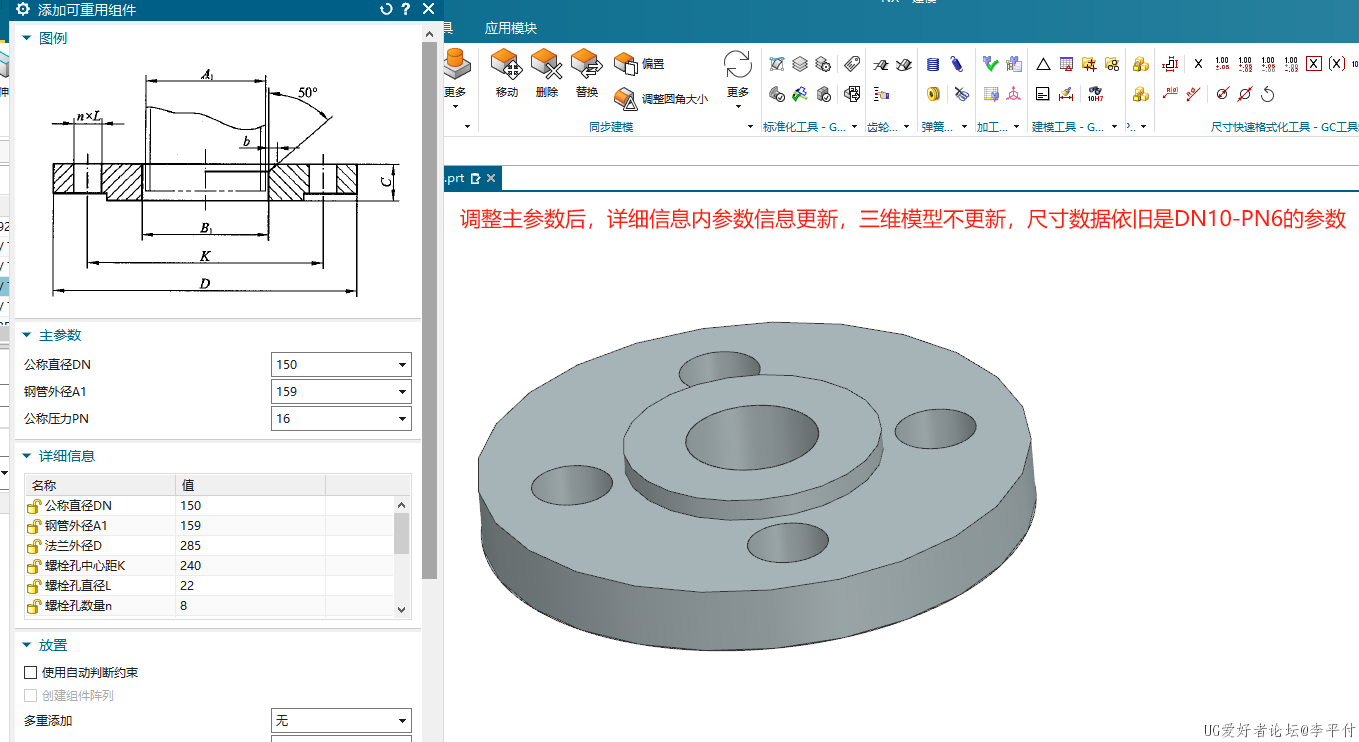This screenshot has height=742, width=1359.
Task: Toggle 使用自动判断约束 checkbox
Action: coord(30,672)
